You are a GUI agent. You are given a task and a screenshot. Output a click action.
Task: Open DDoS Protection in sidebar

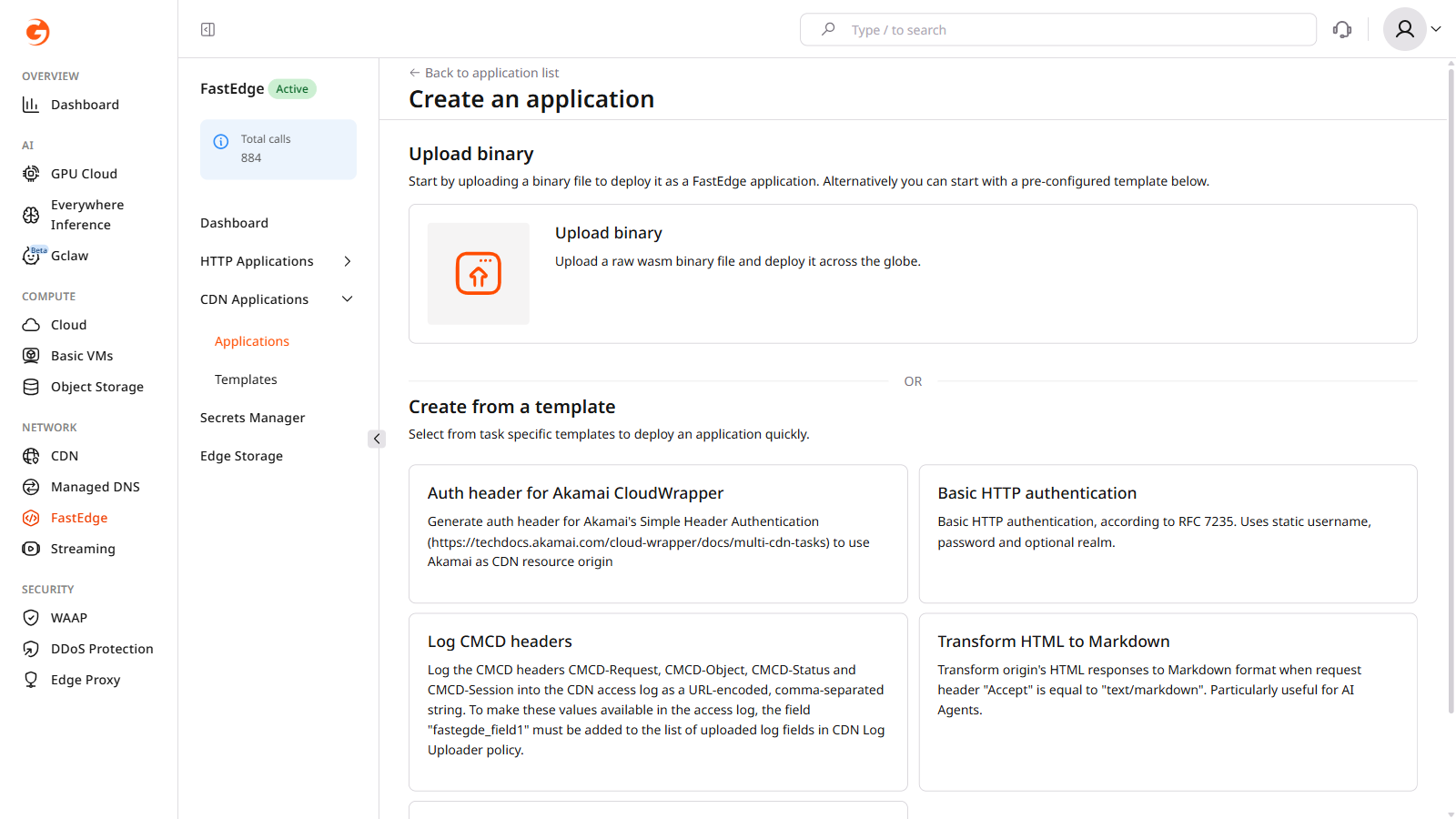click(102, 649)
